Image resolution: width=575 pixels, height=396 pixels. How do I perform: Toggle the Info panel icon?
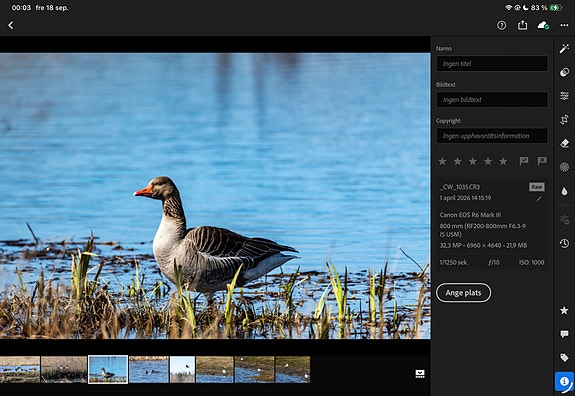pyautogui.click(x=564, y=382)
